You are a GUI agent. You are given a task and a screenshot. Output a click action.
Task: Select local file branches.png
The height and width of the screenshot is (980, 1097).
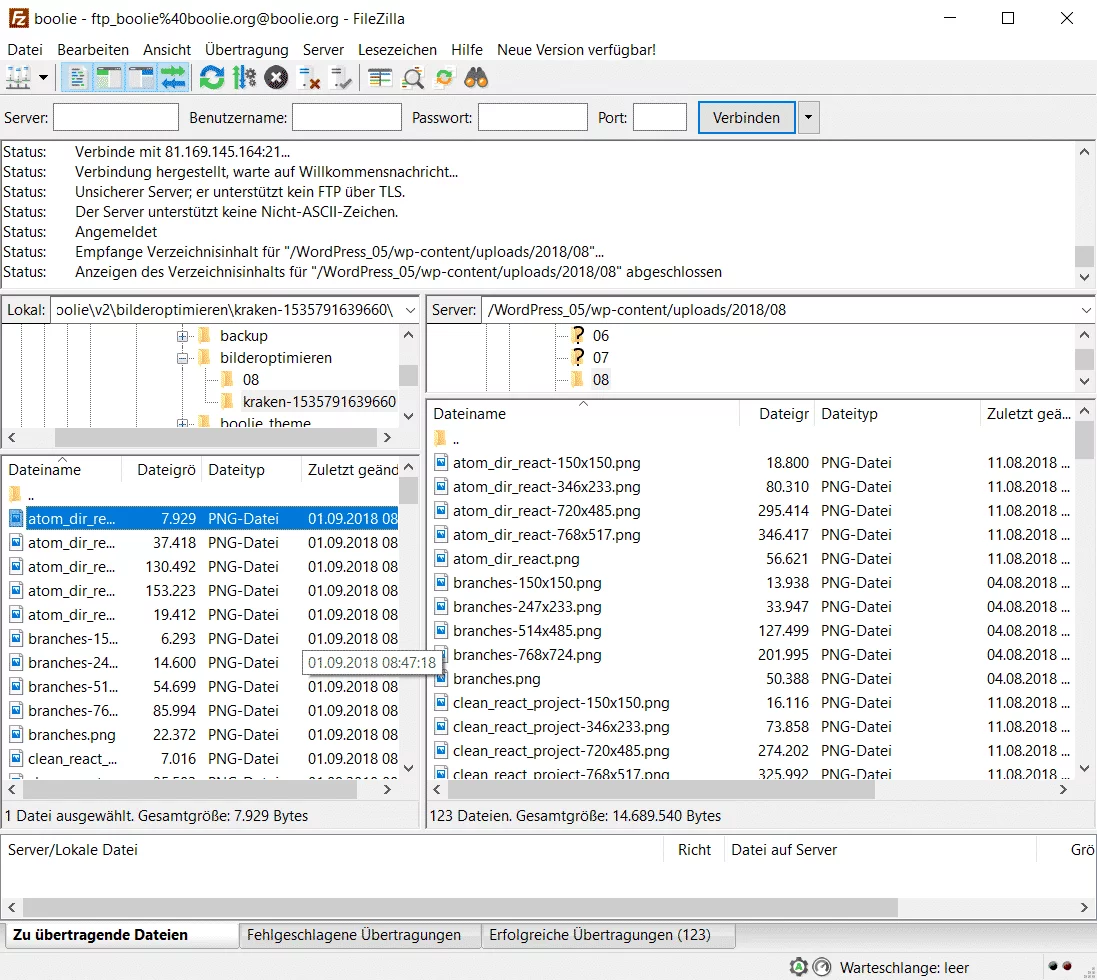point(203,734)
